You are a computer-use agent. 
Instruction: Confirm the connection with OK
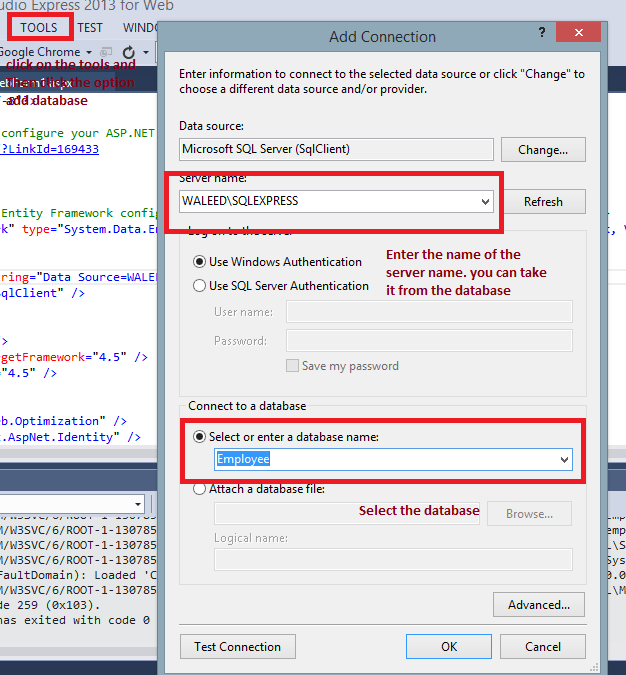[x=449, y=647]
